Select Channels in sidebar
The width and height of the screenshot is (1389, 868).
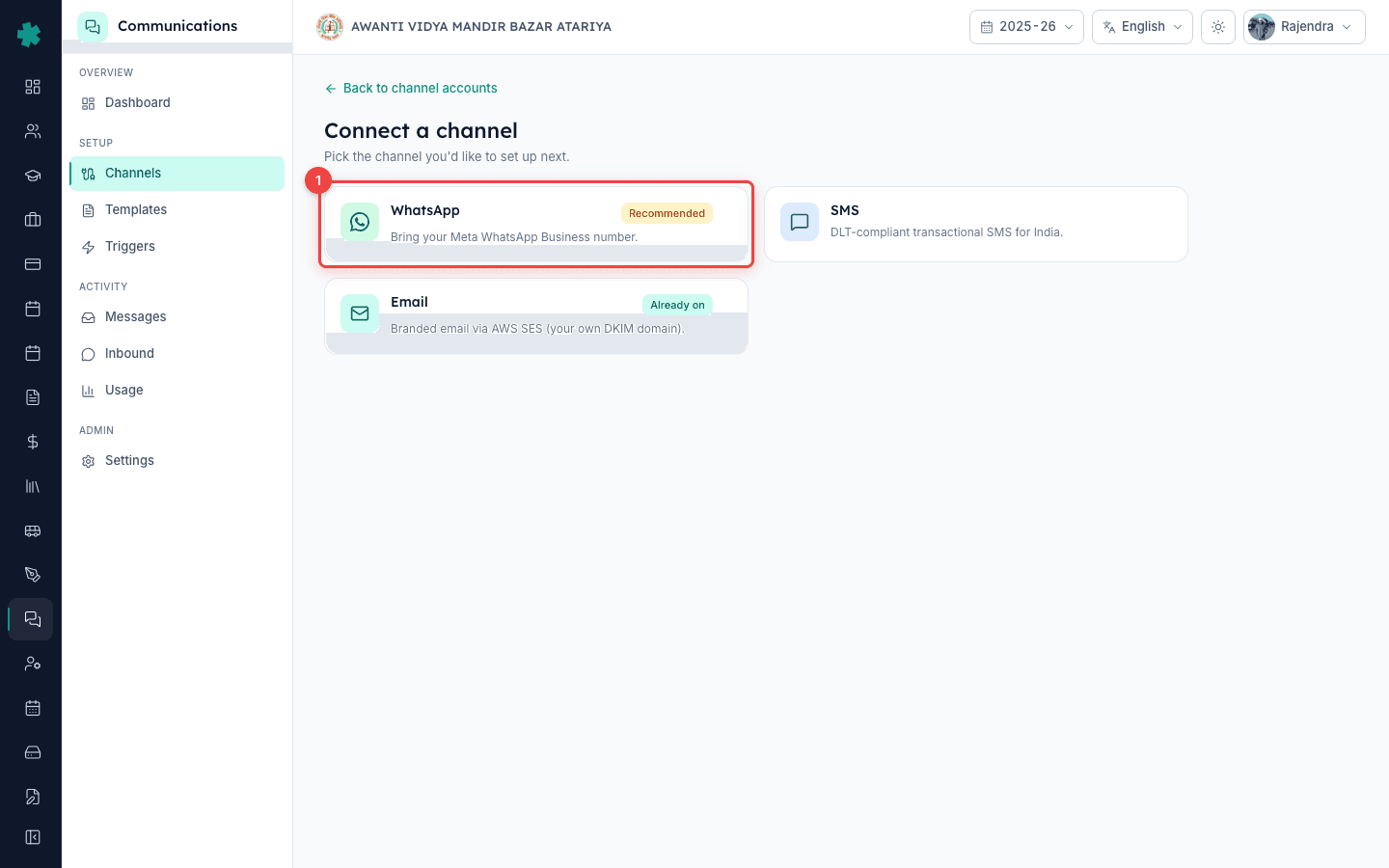point(177,174)
